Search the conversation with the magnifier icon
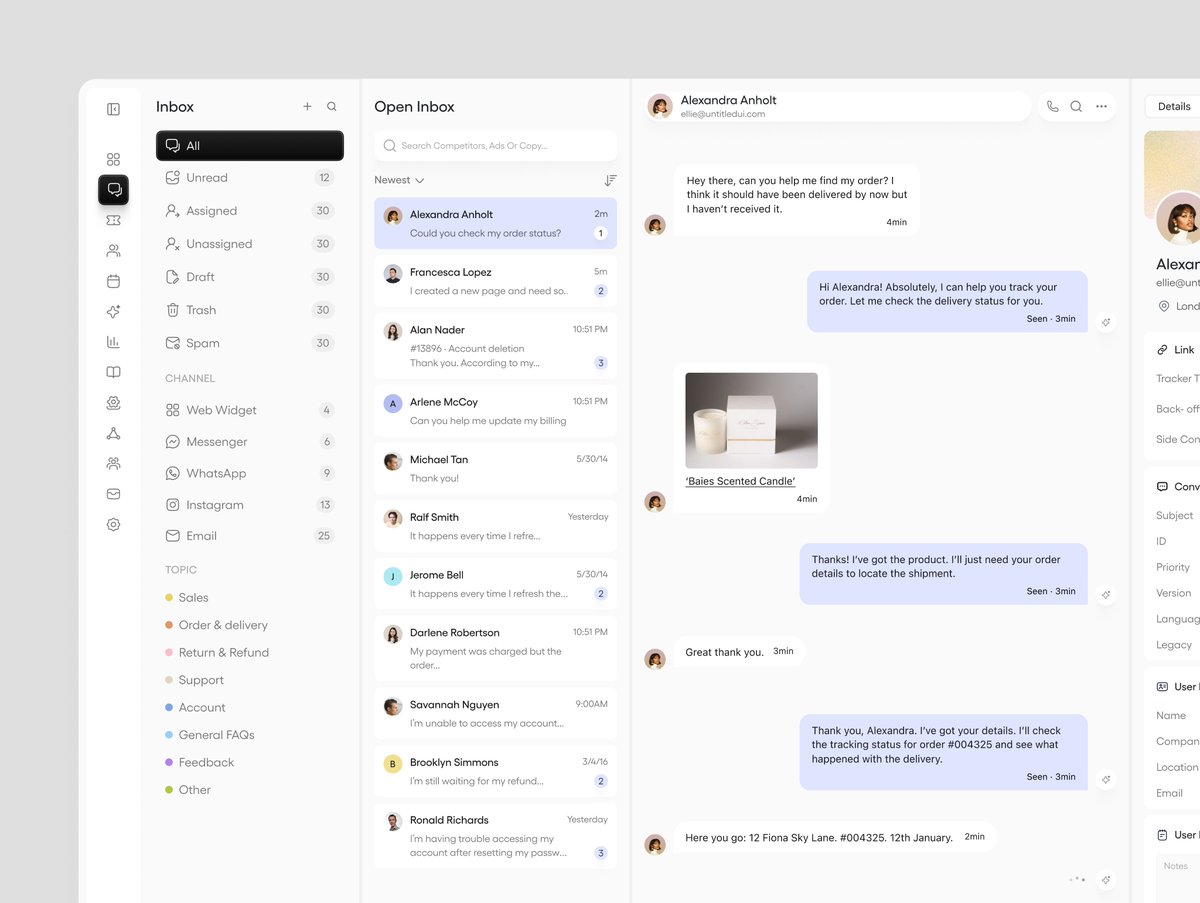This screenshot has height=903, width=1200. [x=1076, y=106]
